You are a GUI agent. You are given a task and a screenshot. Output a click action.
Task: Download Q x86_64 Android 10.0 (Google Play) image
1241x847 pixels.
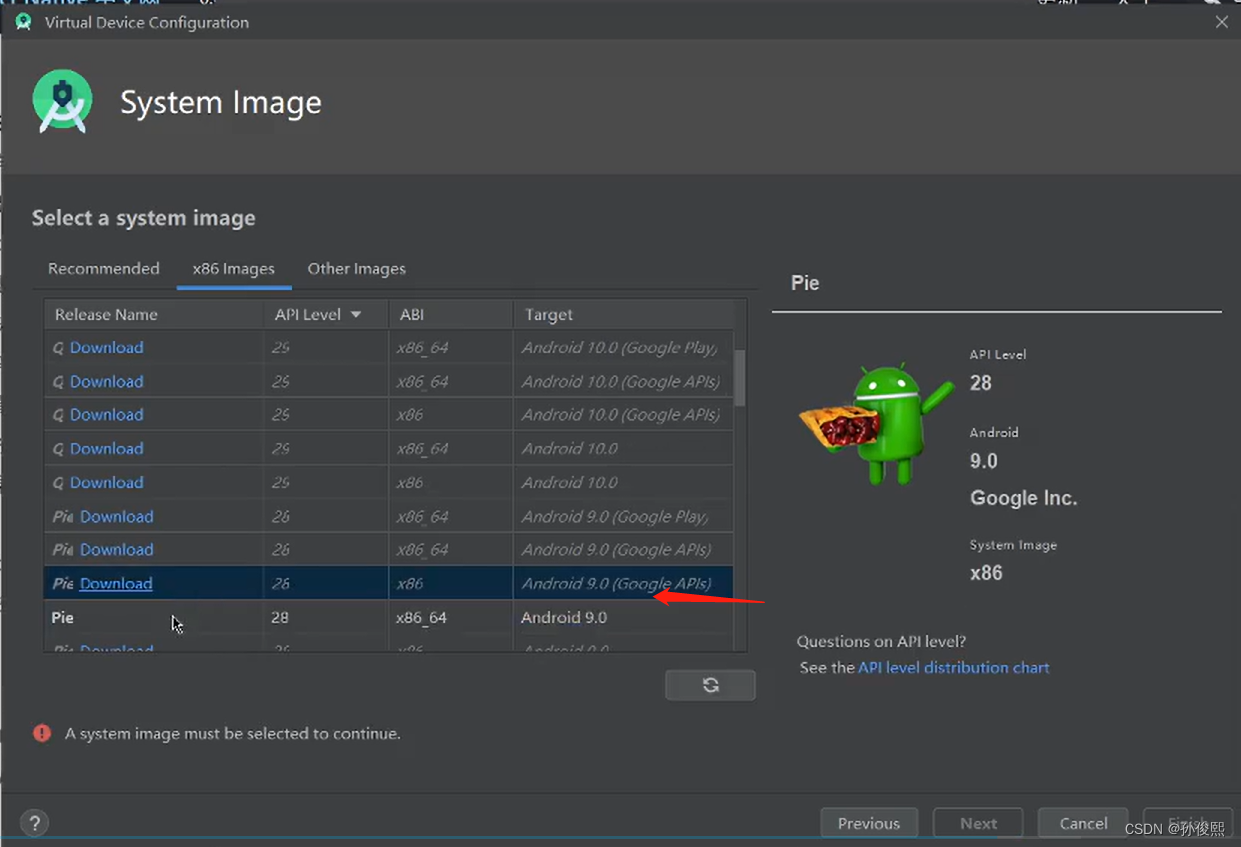pyautogui.click(x=107, y=347)
